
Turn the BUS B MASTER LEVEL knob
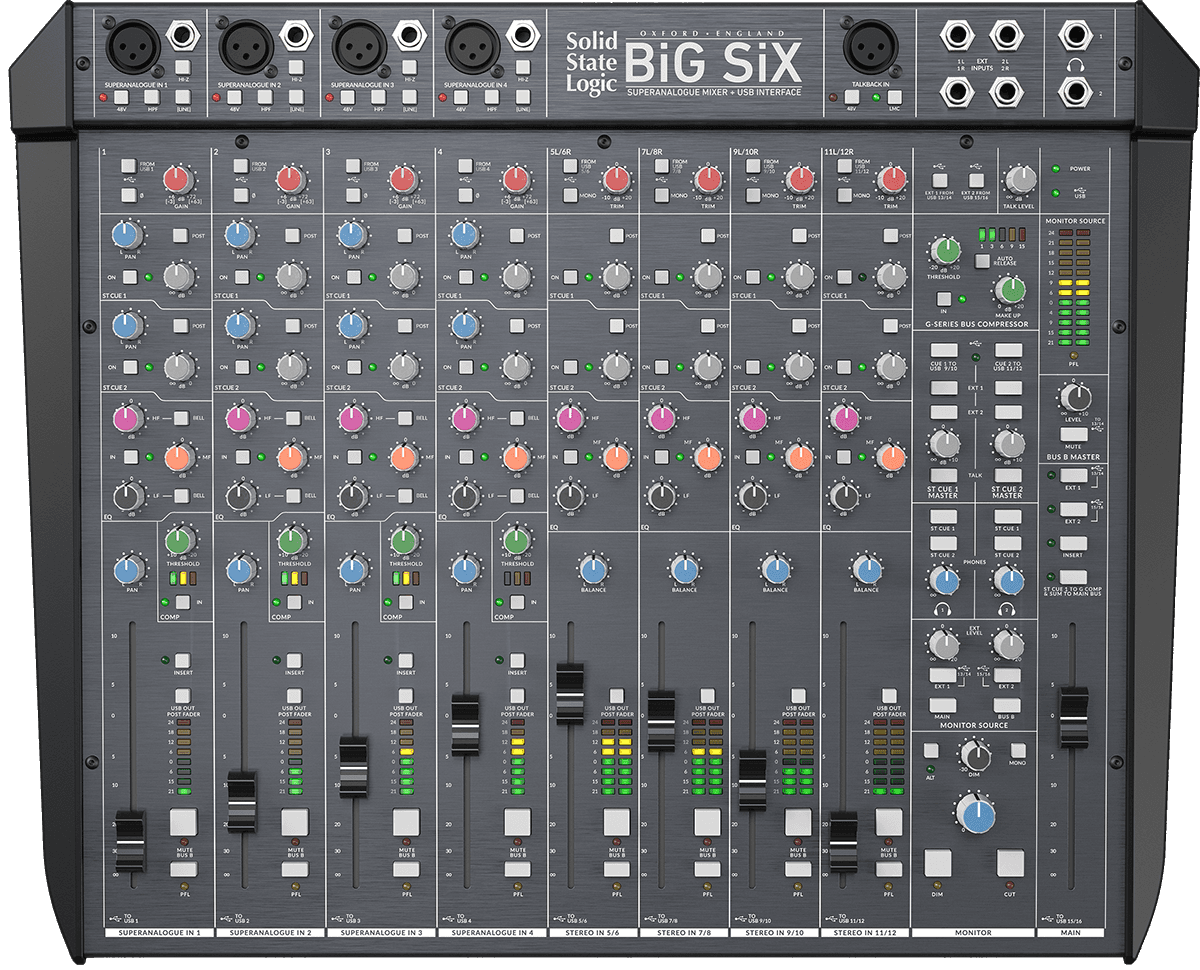click(1075, 398)
